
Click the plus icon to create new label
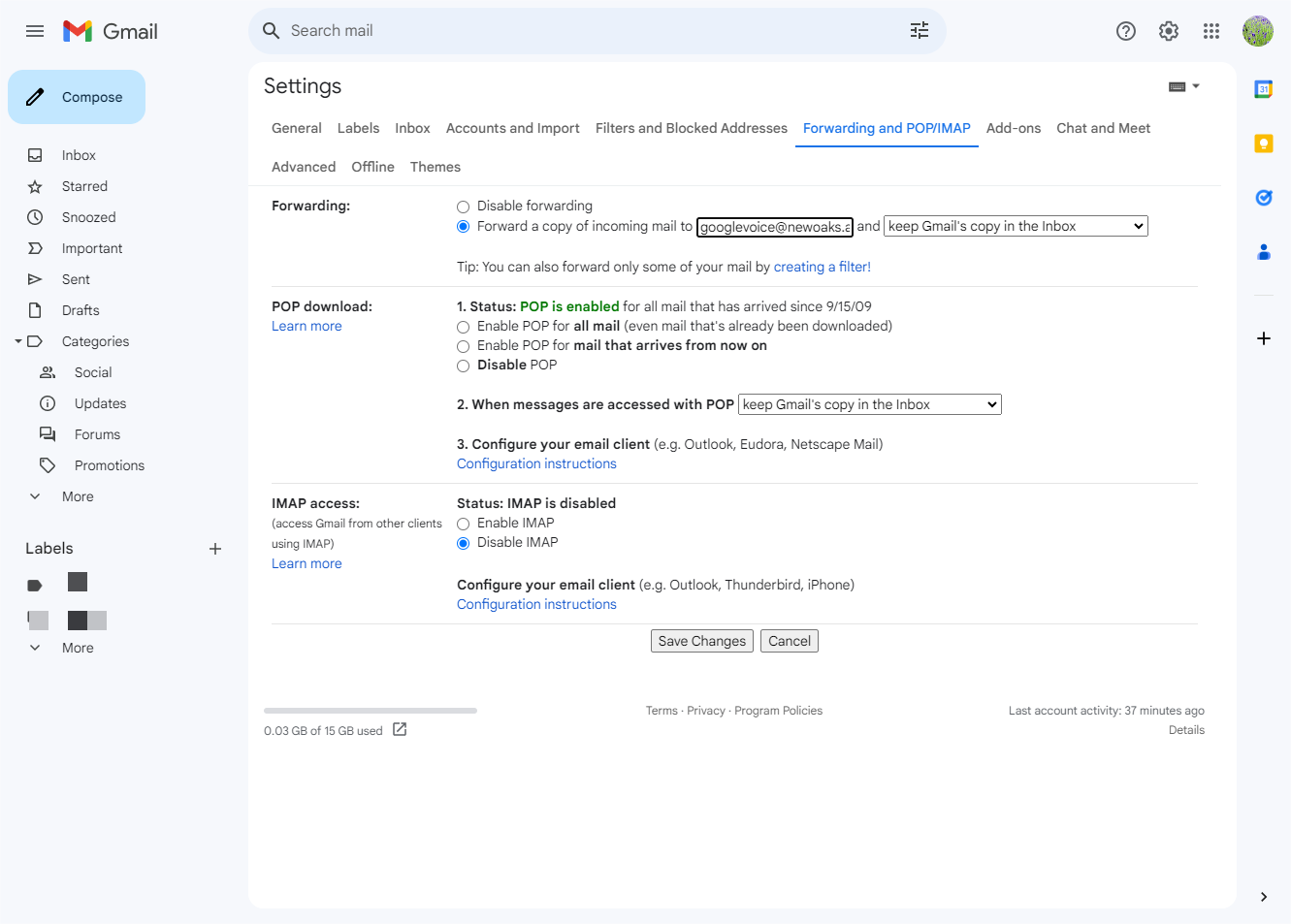(215, 549)
